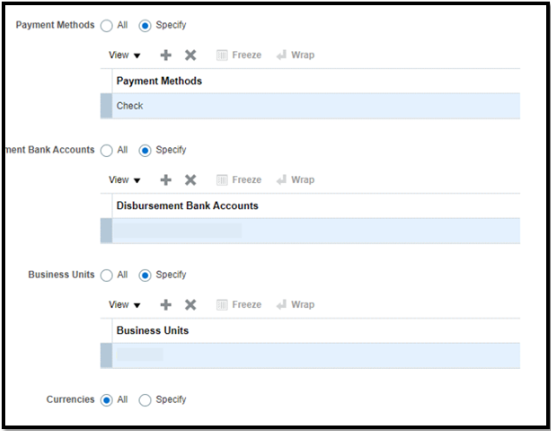Screen dimensions: 551x431
Task: Select All radio for Business Units
Action: [106, 275]
